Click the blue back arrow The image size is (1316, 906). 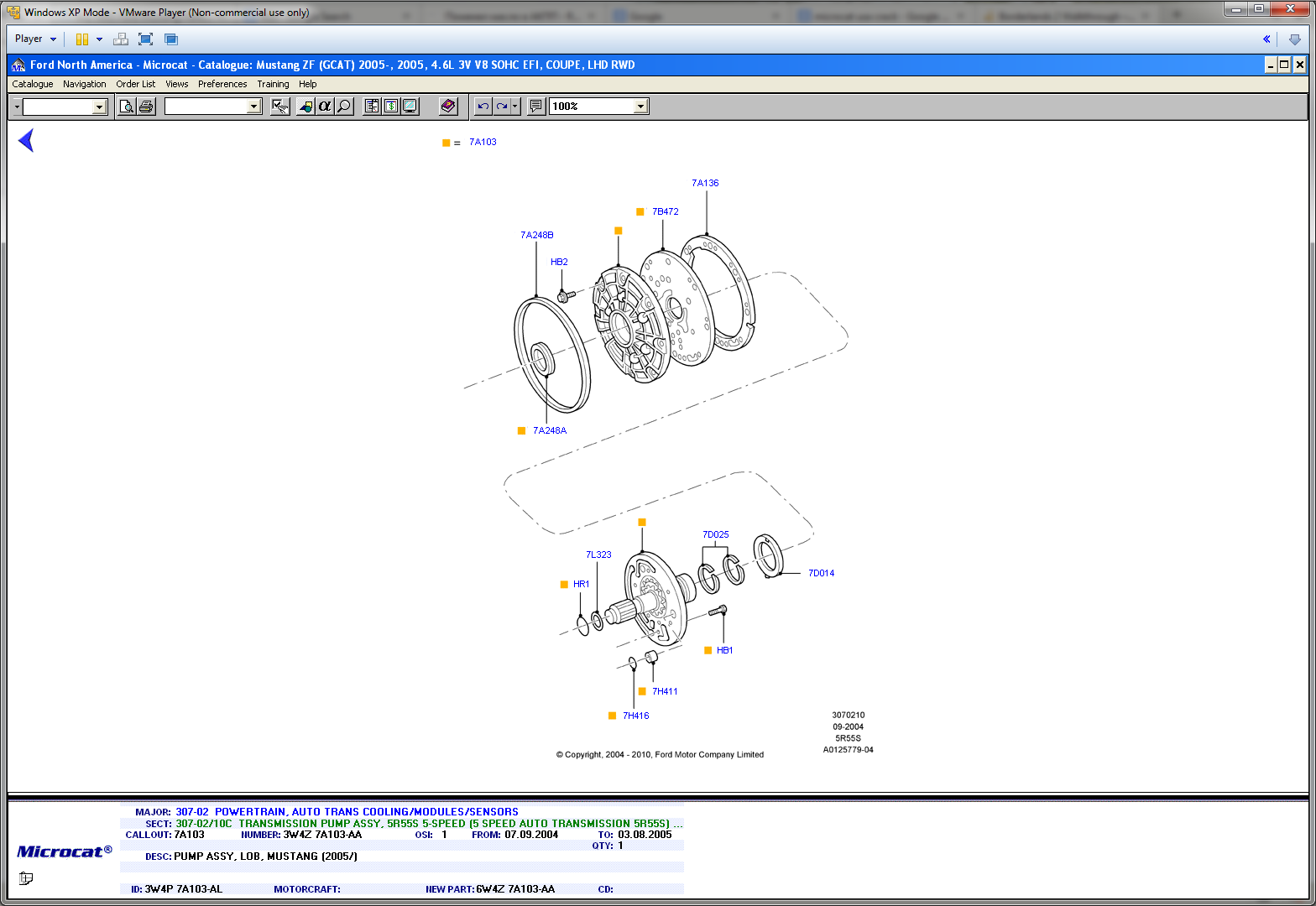pyautogui.click(x=27, y=140)
